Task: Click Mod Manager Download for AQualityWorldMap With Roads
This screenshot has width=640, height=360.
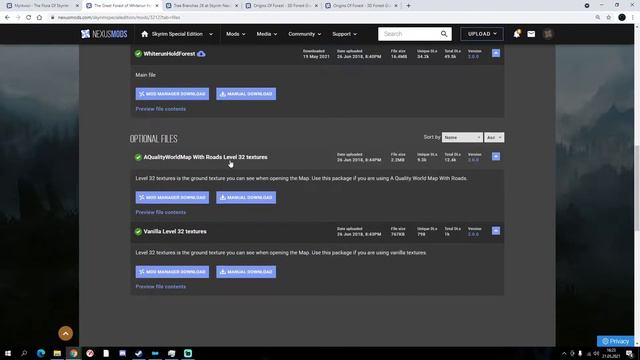Action: pyautogui.click(x=172, y=198)
